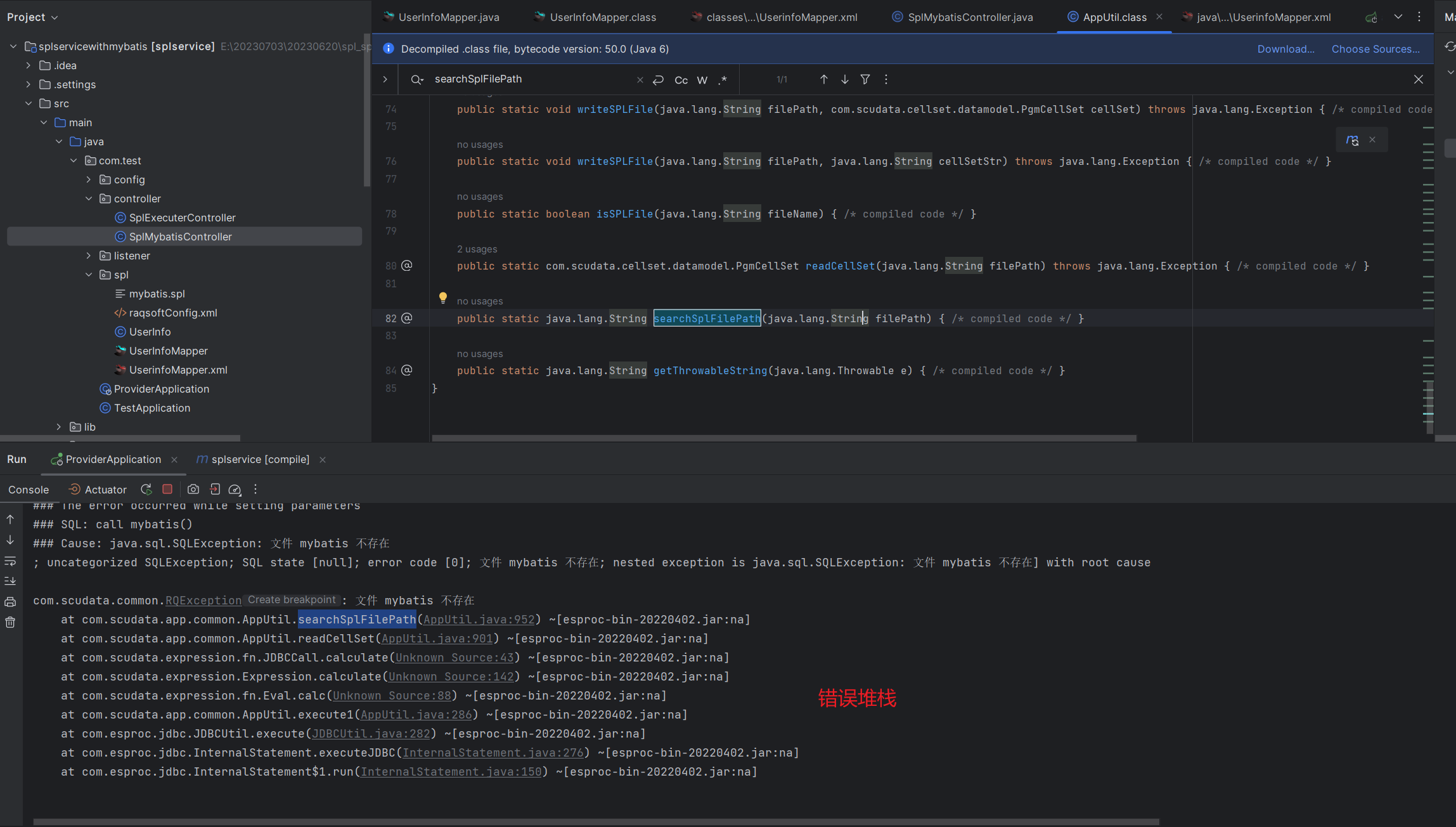Enable Regex (.*) search option
Viewport: 1456px width, 827px height.
pos(723,80)
